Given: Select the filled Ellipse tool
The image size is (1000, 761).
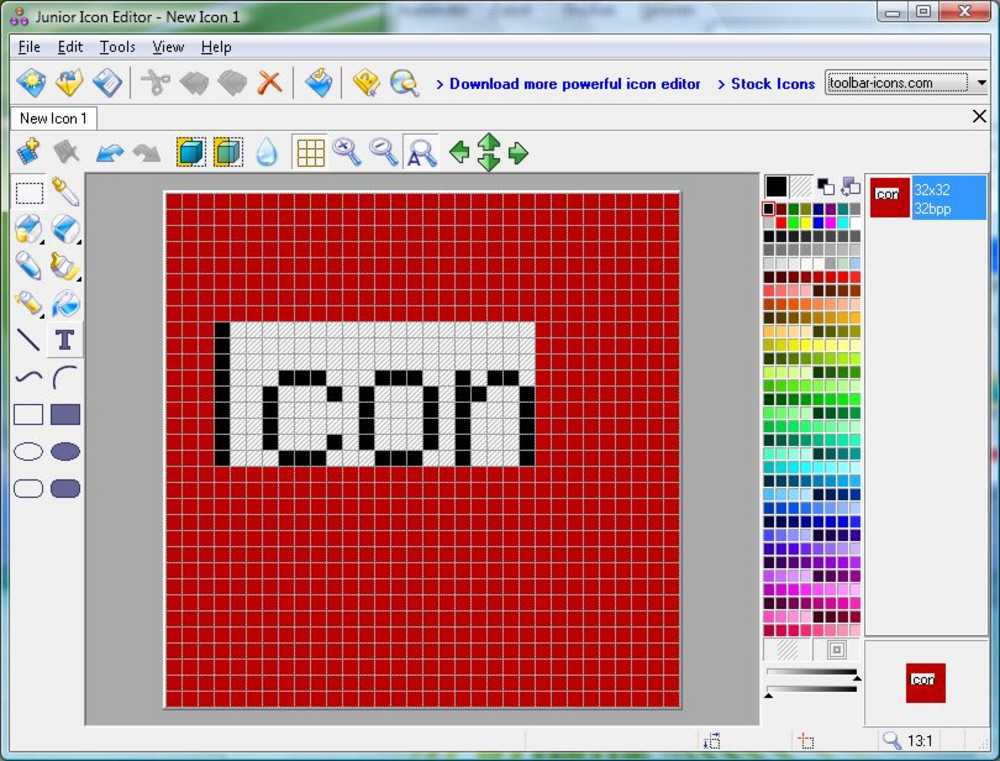Looking at the screenshot, I should coord(65,451).
